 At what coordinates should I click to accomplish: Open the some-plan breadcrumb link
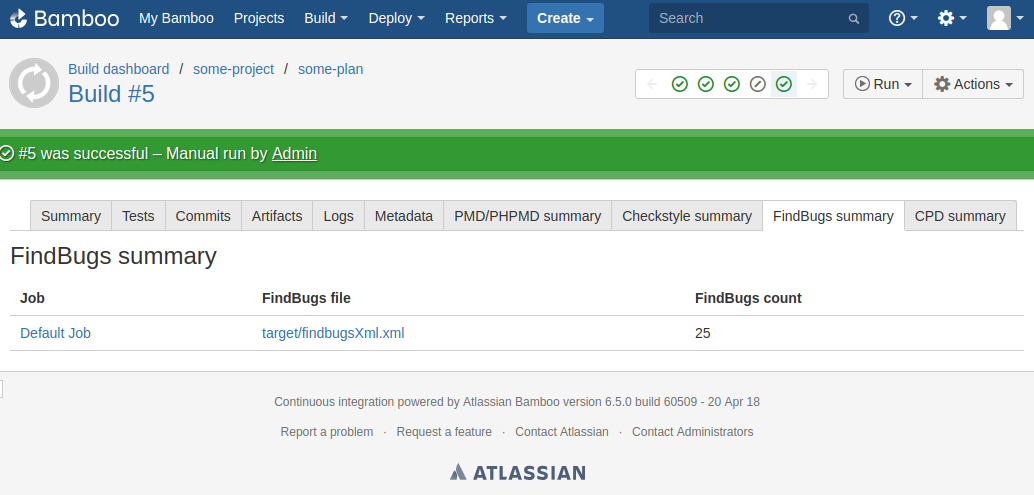point(330,69)
